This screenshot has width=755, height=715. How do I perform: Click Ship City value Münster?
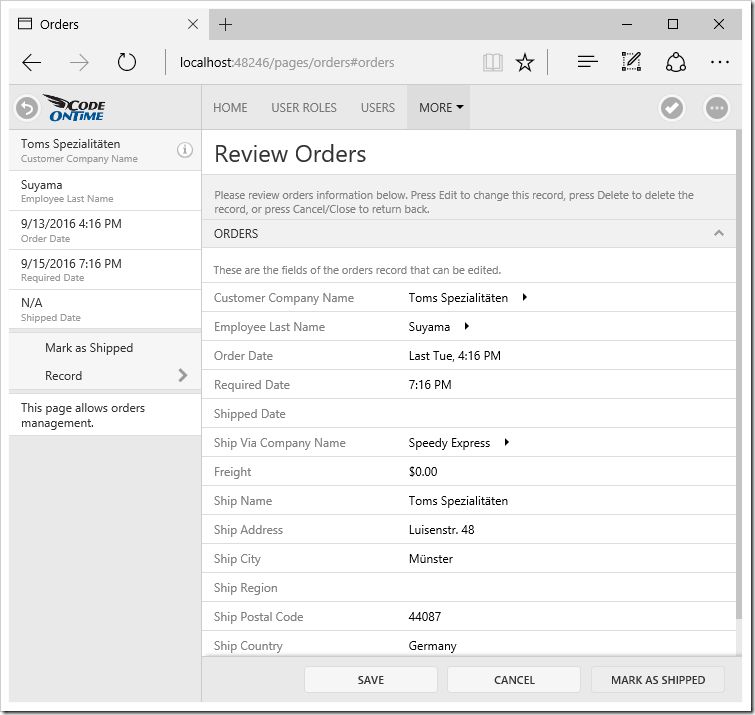click(x=430, y=559)
